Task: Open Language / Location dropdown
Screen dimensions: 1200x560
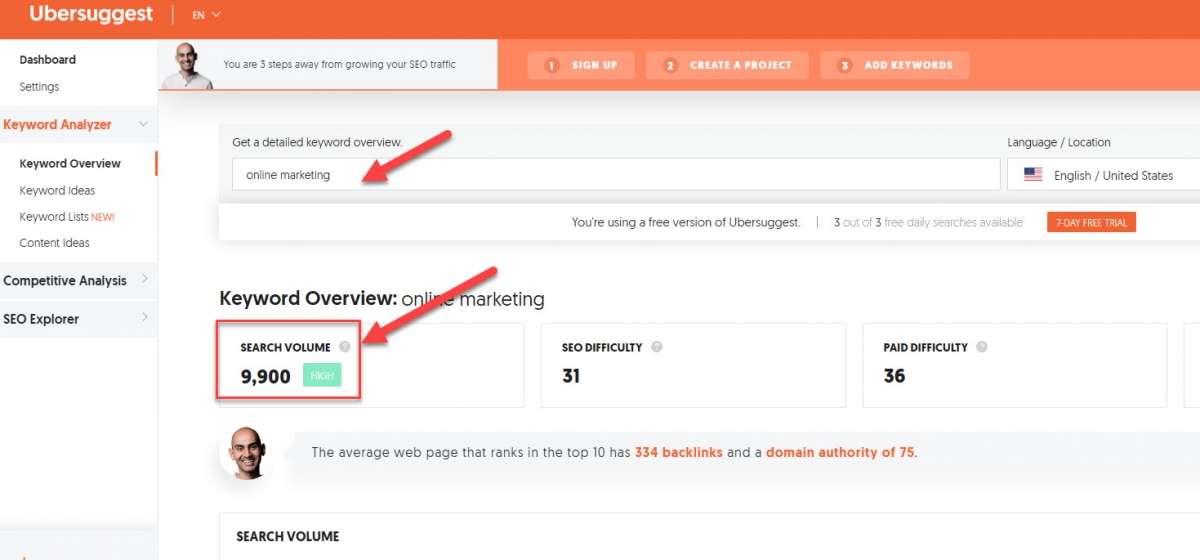Action: click(1104, 174)
